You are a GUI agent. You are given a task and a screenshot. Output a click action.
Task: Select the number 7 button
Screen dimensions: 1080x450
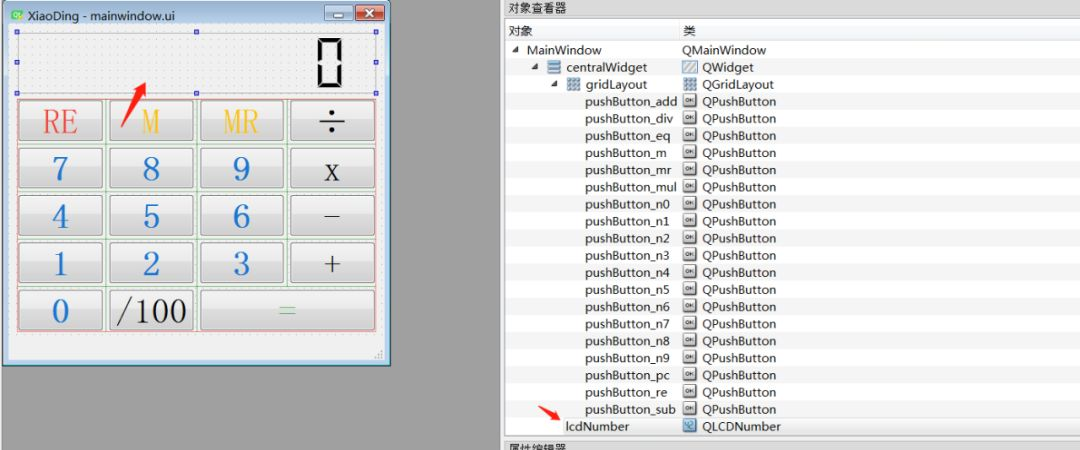(61, 168)
